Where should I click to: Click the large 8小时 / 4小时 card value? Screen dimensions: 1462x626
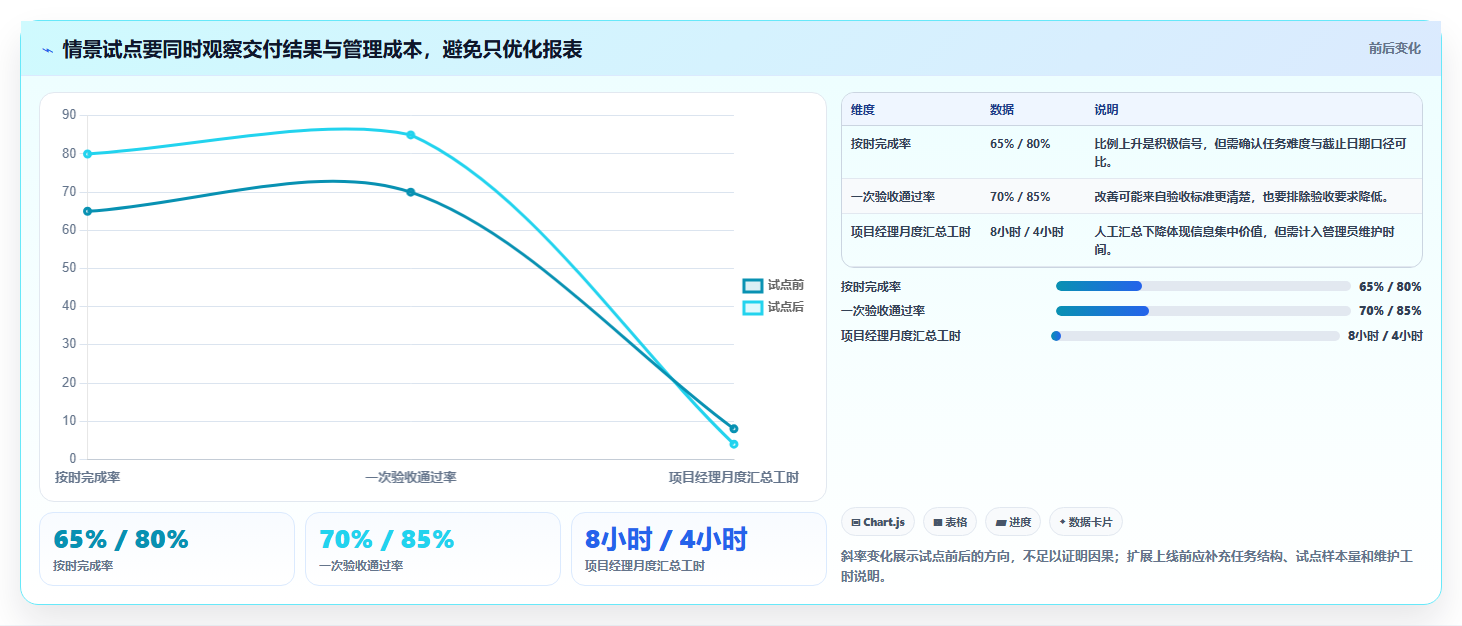[x=666, y=540]
